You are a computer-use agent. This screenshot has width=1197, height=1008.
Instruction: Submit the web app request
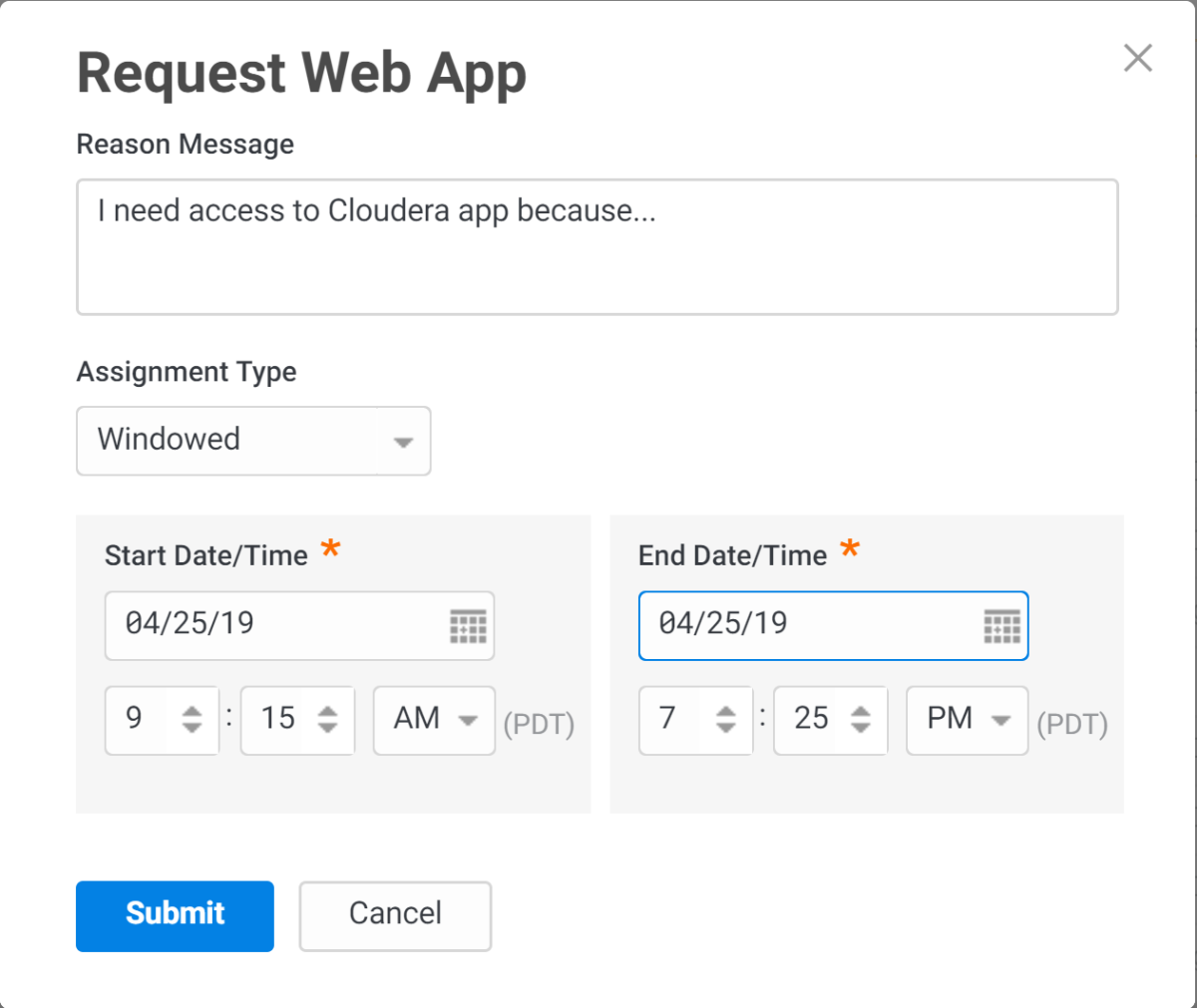pyautogui.click(x=175, y=915)
